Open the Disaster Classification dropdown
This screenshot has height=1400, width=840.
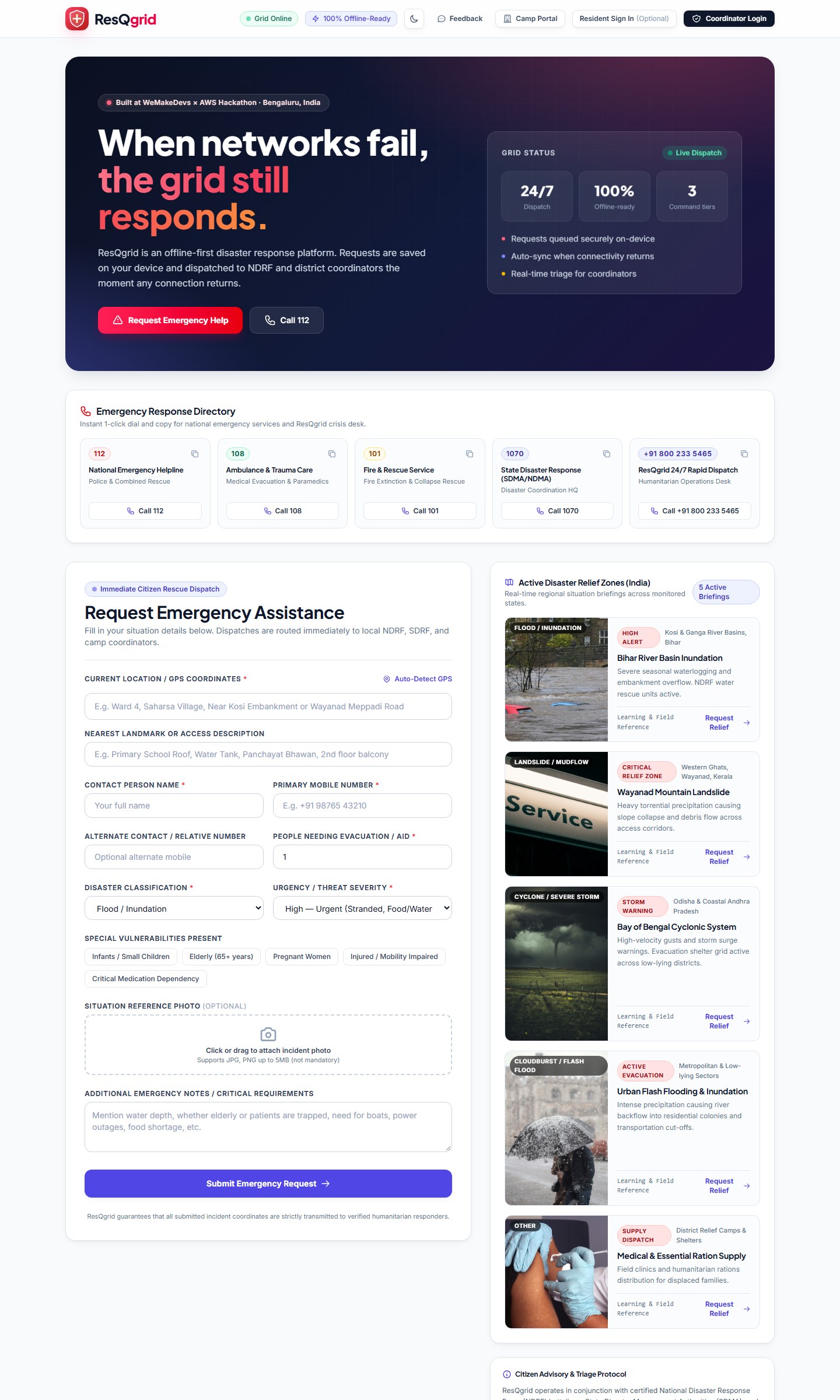tap(174, 908)
